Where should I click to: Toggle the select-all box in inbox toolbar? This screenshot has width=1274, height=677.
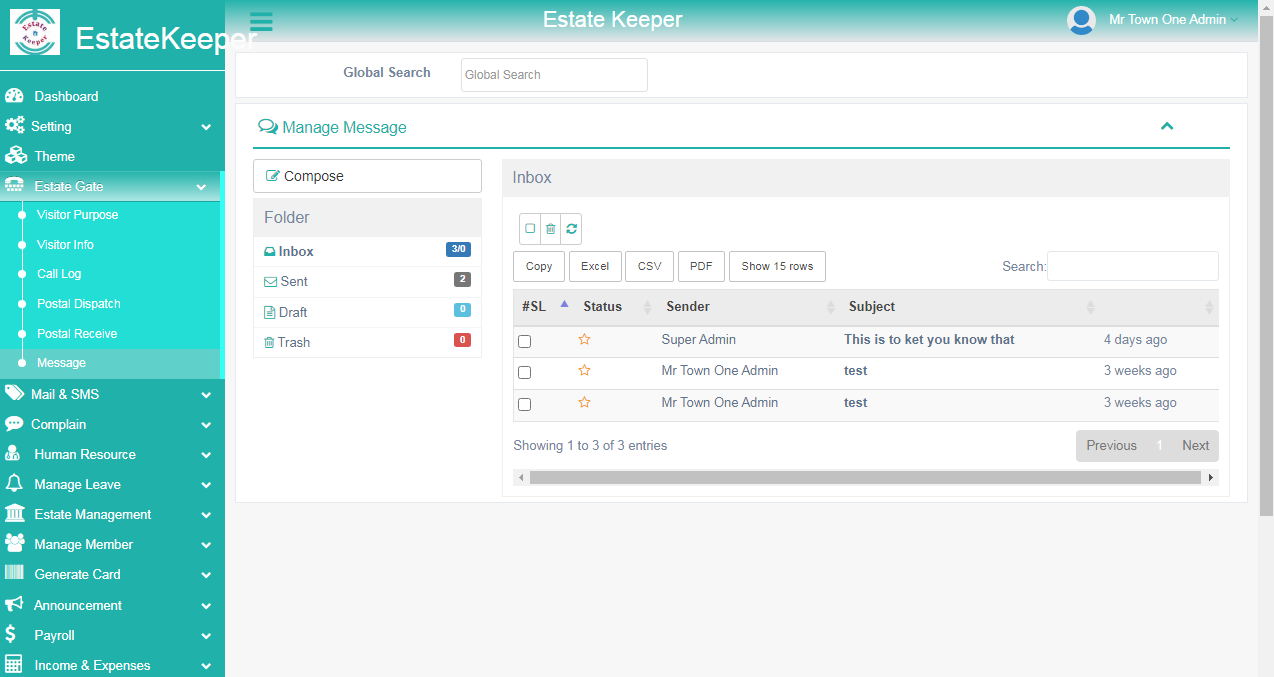pos(530,228)
